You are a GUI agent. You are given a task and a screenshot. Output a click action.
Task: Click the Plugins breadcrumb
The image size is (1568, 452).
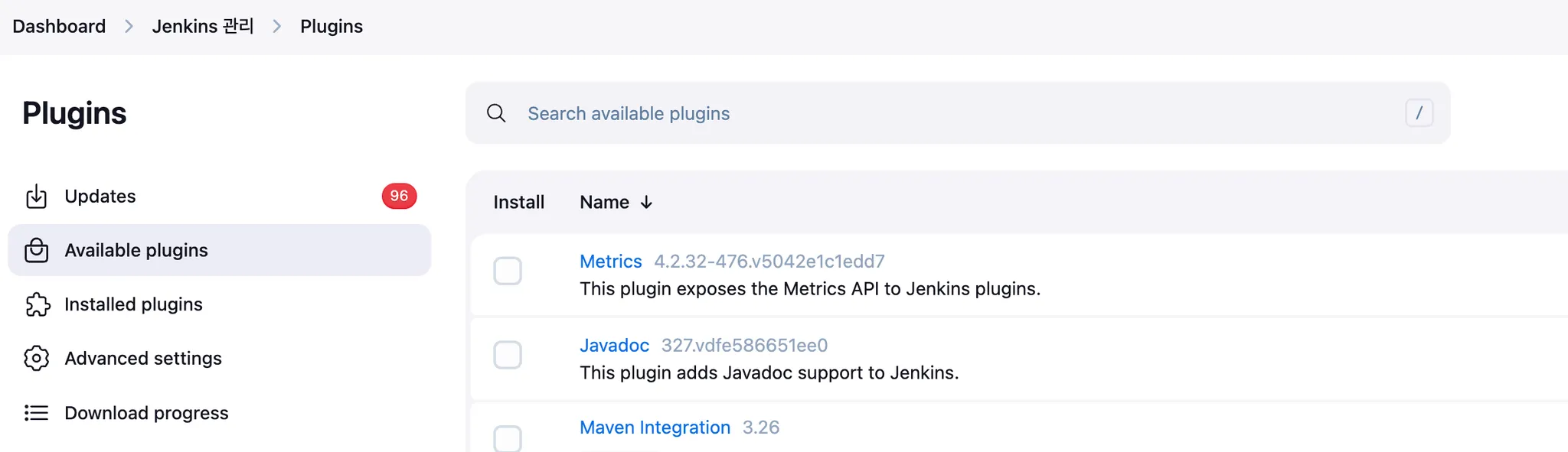point(332,26)
